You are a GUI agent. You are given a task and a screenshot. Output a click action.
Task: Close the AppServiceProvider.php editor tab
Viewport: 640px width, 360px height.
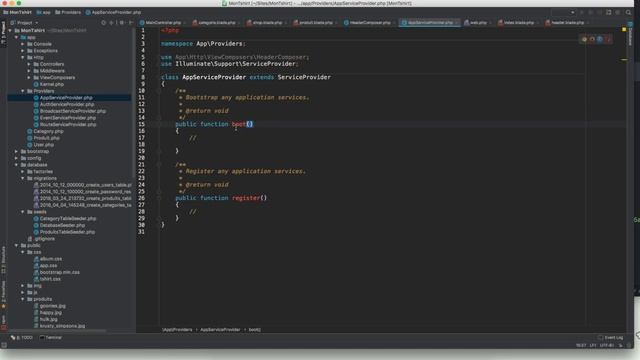tap(457, 23)
